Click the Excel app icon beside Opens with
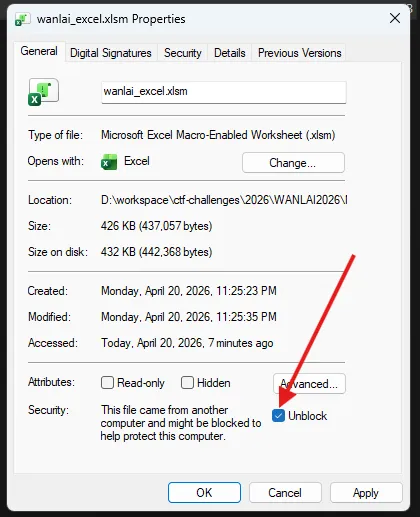The image size is (420, 517). point(109,162)
